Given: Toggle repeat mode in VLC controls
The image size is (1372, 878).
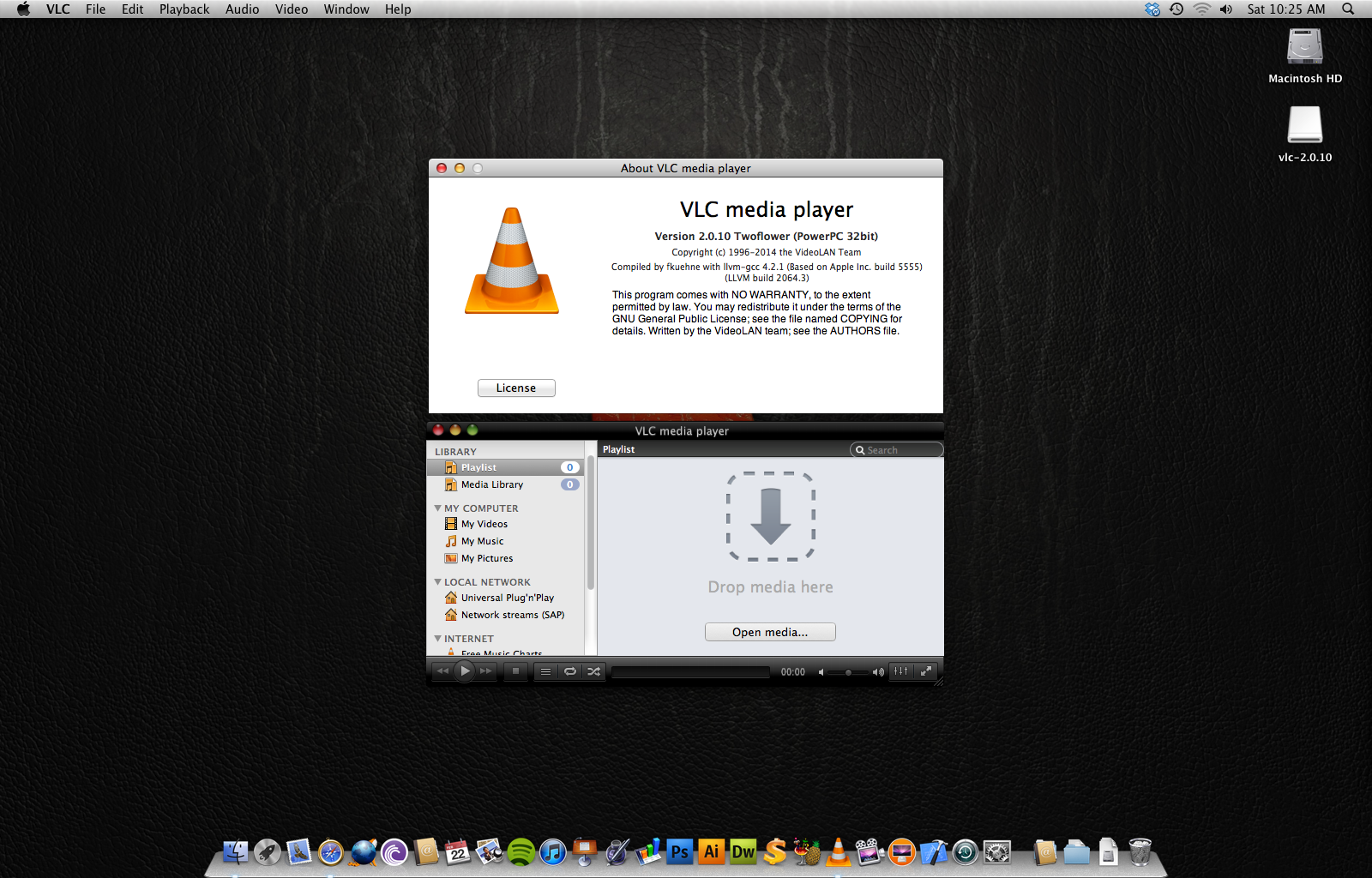Looking at the screenshot, I should tap(569, 671).
